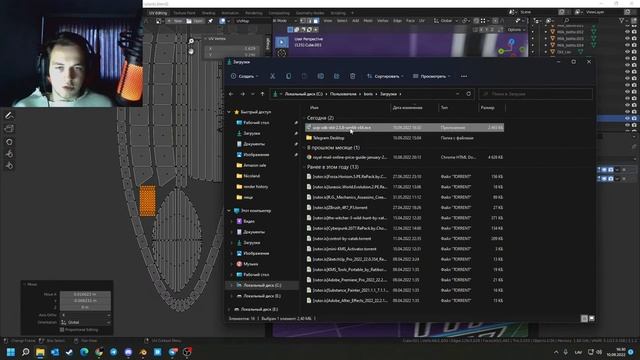This screenshot has width=640, height=360.
Task: Open the three-dot more options menu
Action: click(x=464, y=76)
